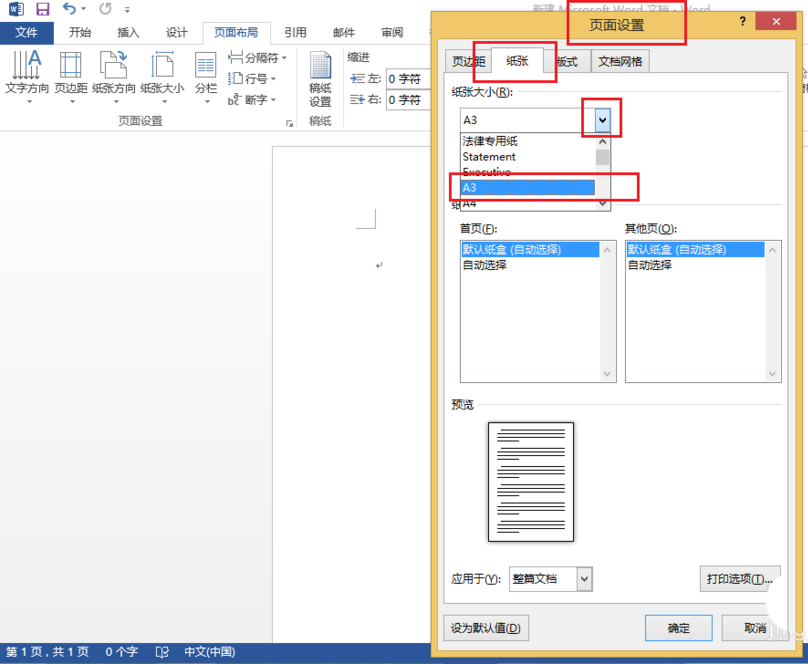The height and width of the screenshot is (664, 808).
Task: Click the 中文(中国) language indicator
Action: (210, 652)
